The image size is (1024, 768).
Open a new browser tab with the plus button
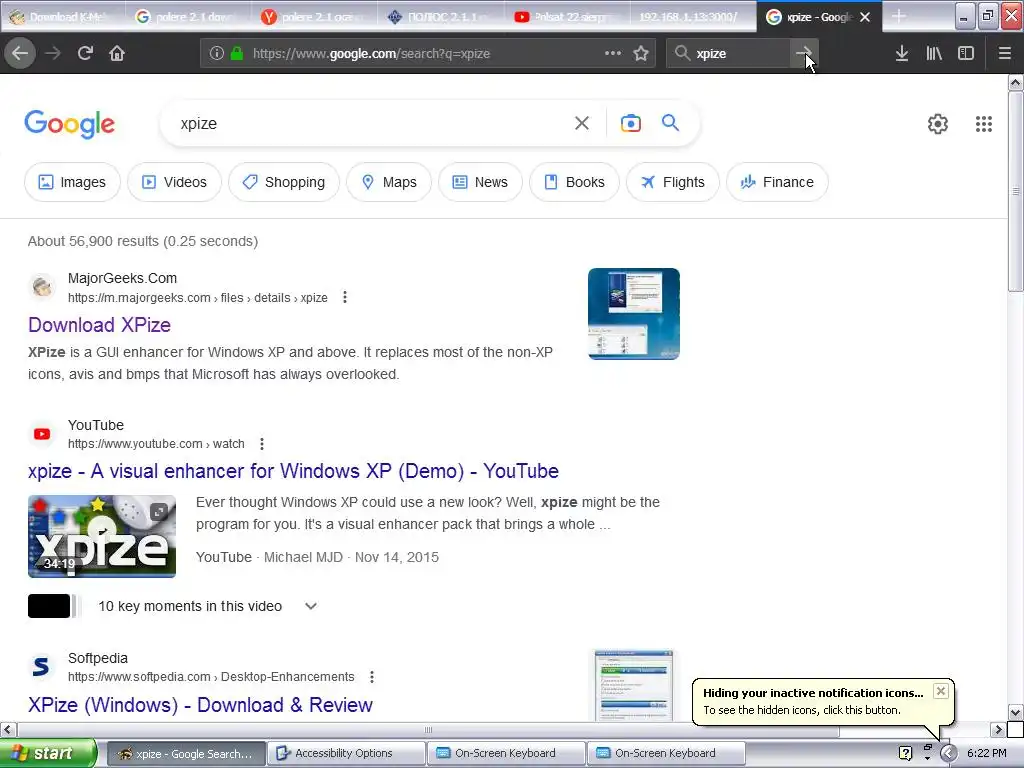coord(899,16)
